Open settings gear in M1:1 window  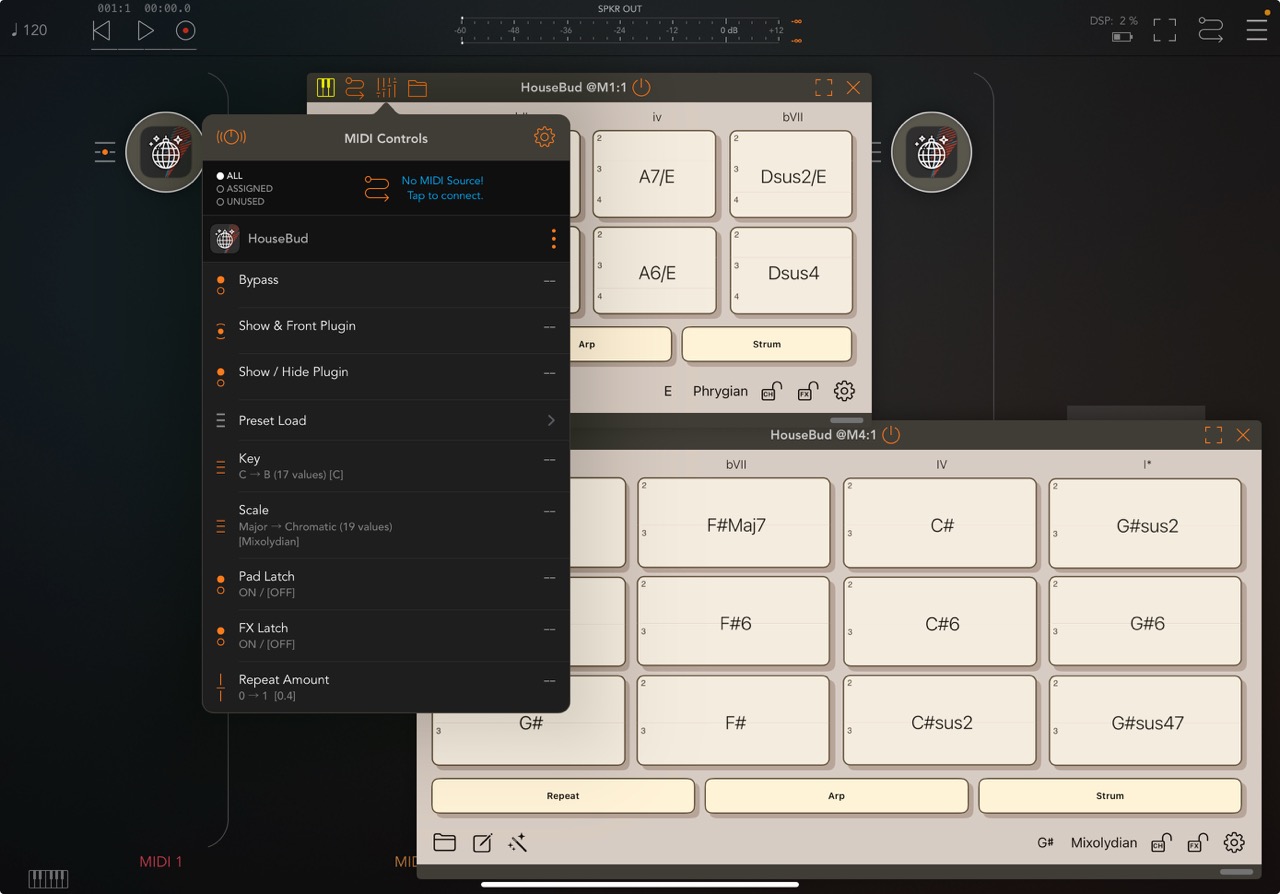coord(845,391)
